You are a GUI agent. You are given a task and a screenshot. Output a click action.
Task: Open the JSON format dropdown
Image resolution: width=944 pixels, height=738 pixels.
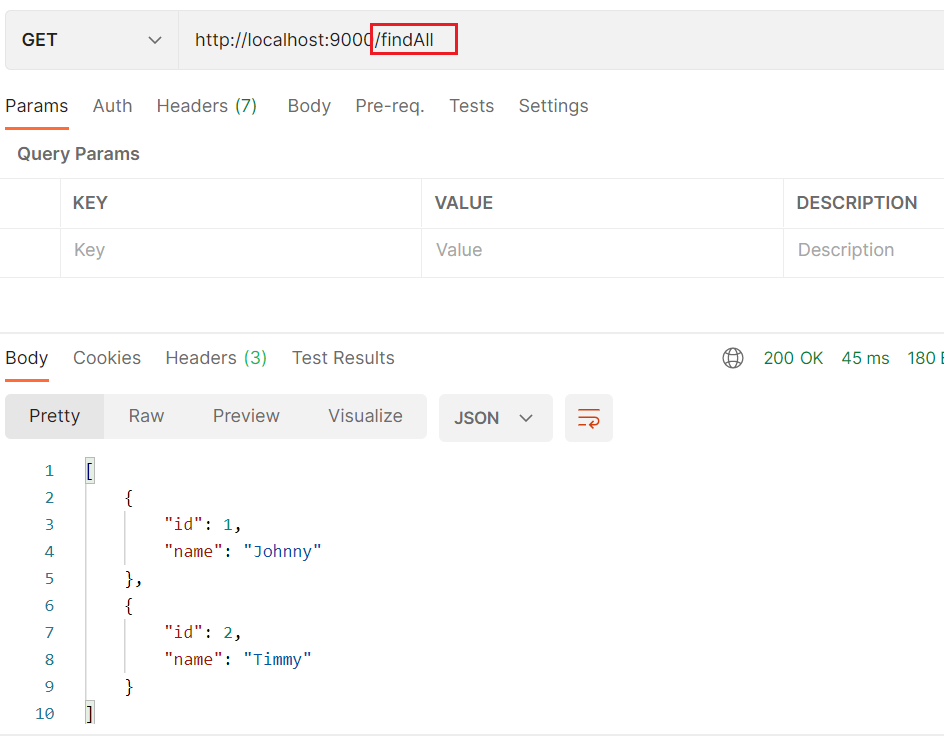tap(495, 418)
